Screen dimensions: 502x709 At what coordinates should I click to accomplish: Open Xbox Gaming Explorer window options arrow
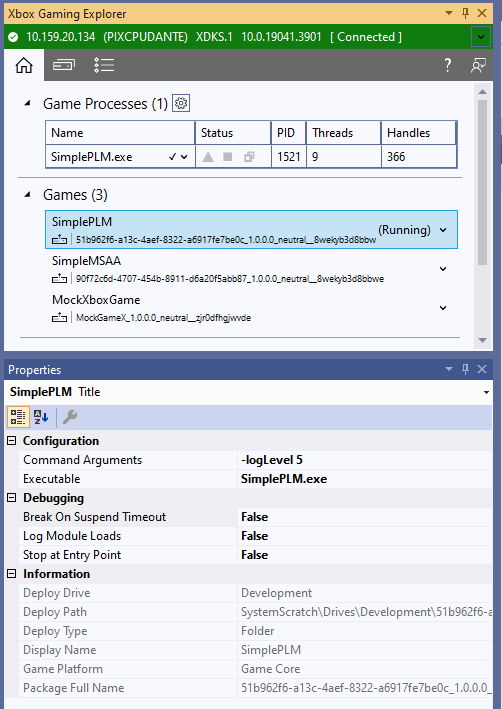pos(449,13)
